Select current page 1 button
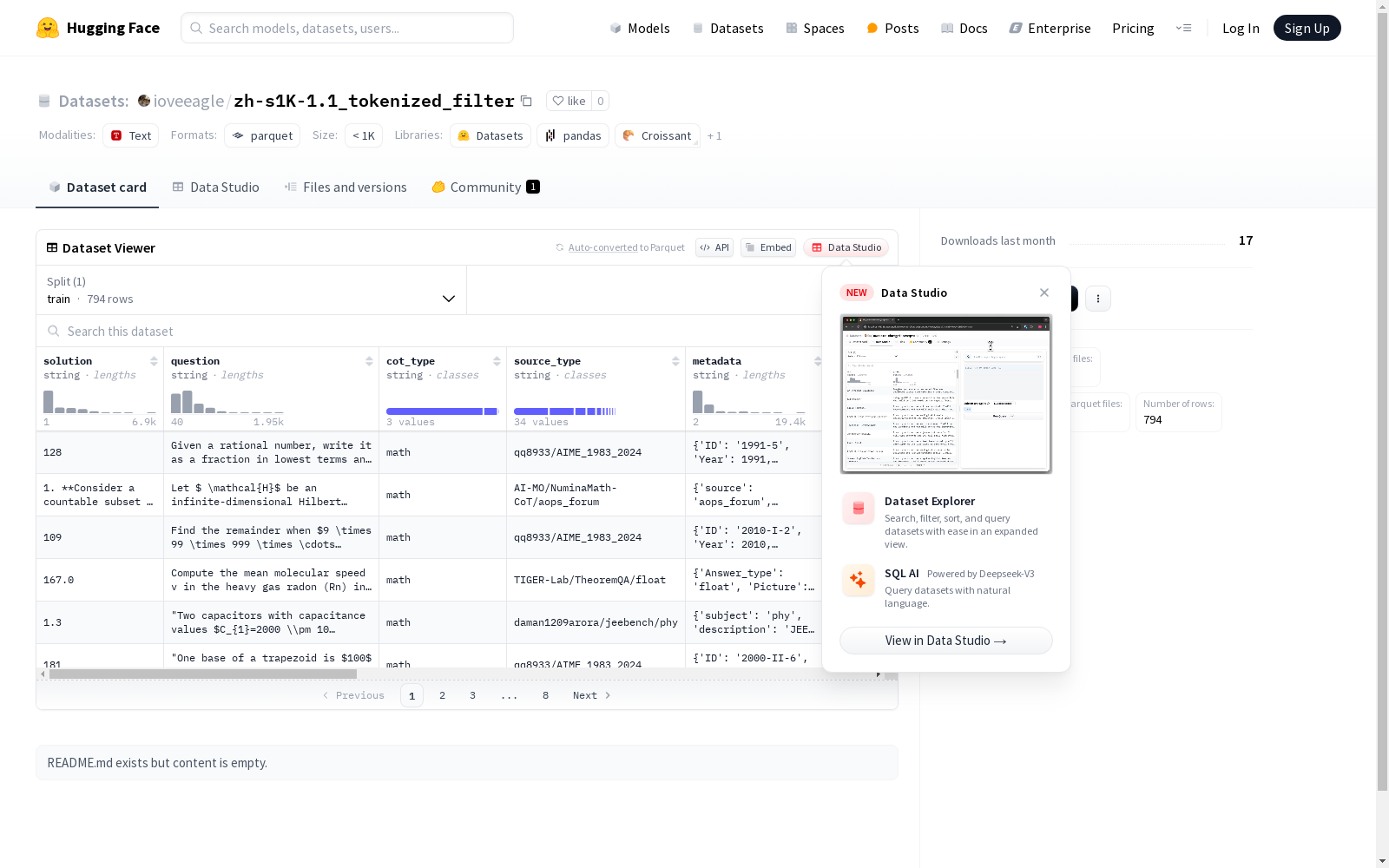This screenshot has height=868, width=1389. click(411, 695)
